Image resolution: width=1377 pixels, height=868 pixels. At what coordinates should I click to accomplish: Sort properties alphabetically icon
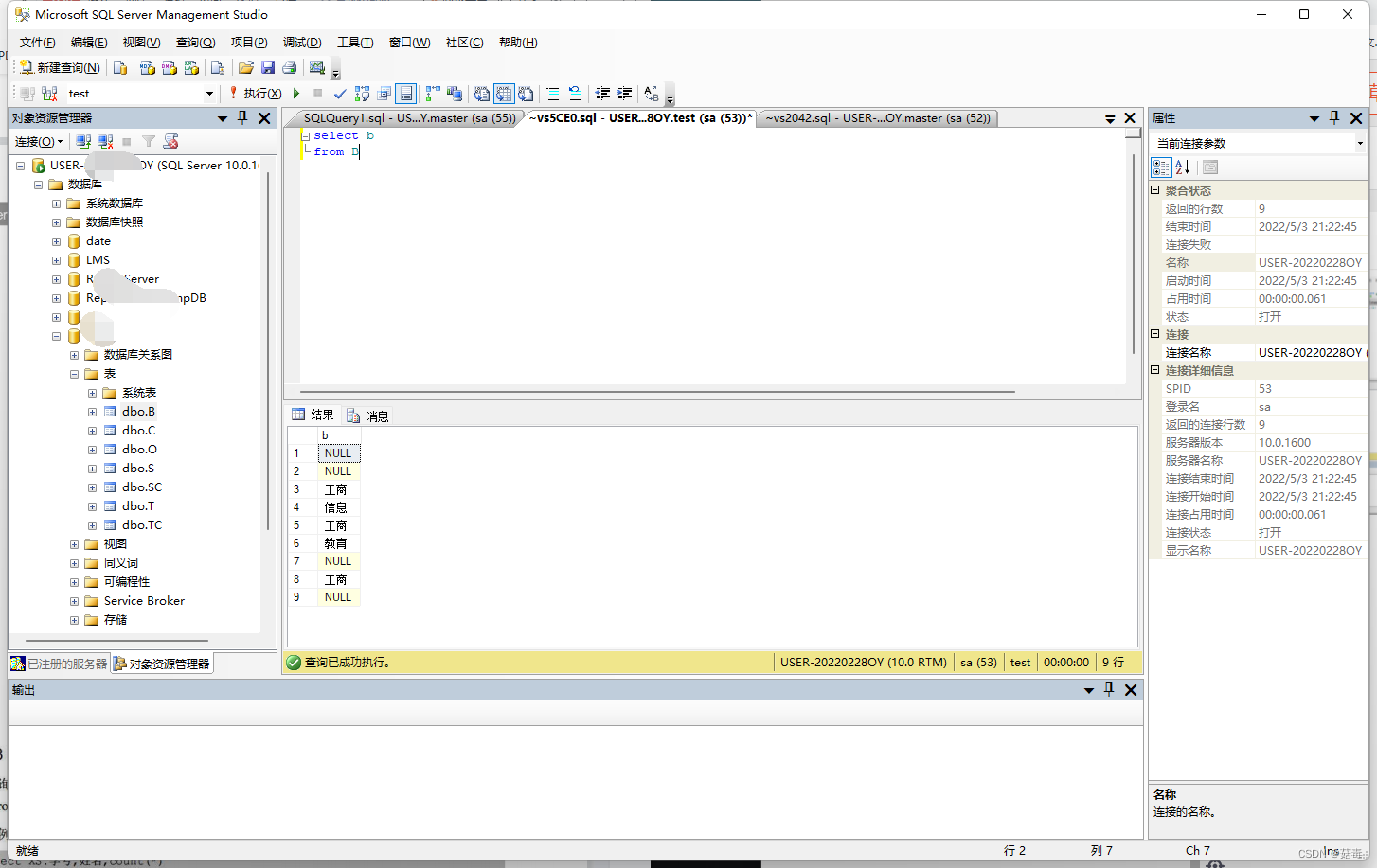click(x=1183, y=168)
